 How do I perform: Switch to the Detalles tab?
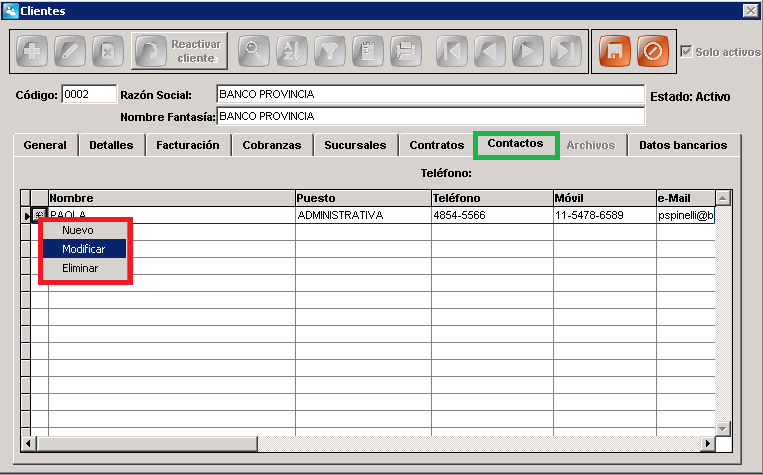(x=111, y=145)
